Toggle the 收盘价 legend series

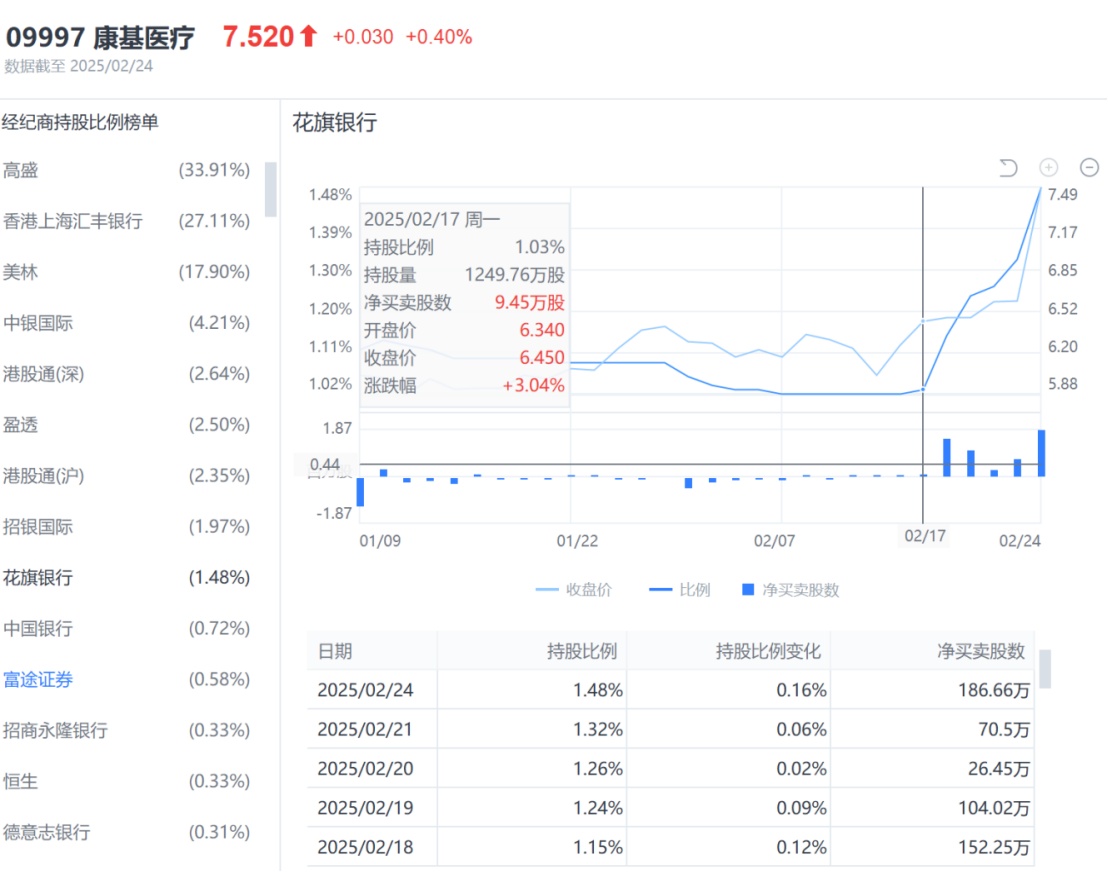click(x=575, y=590)
